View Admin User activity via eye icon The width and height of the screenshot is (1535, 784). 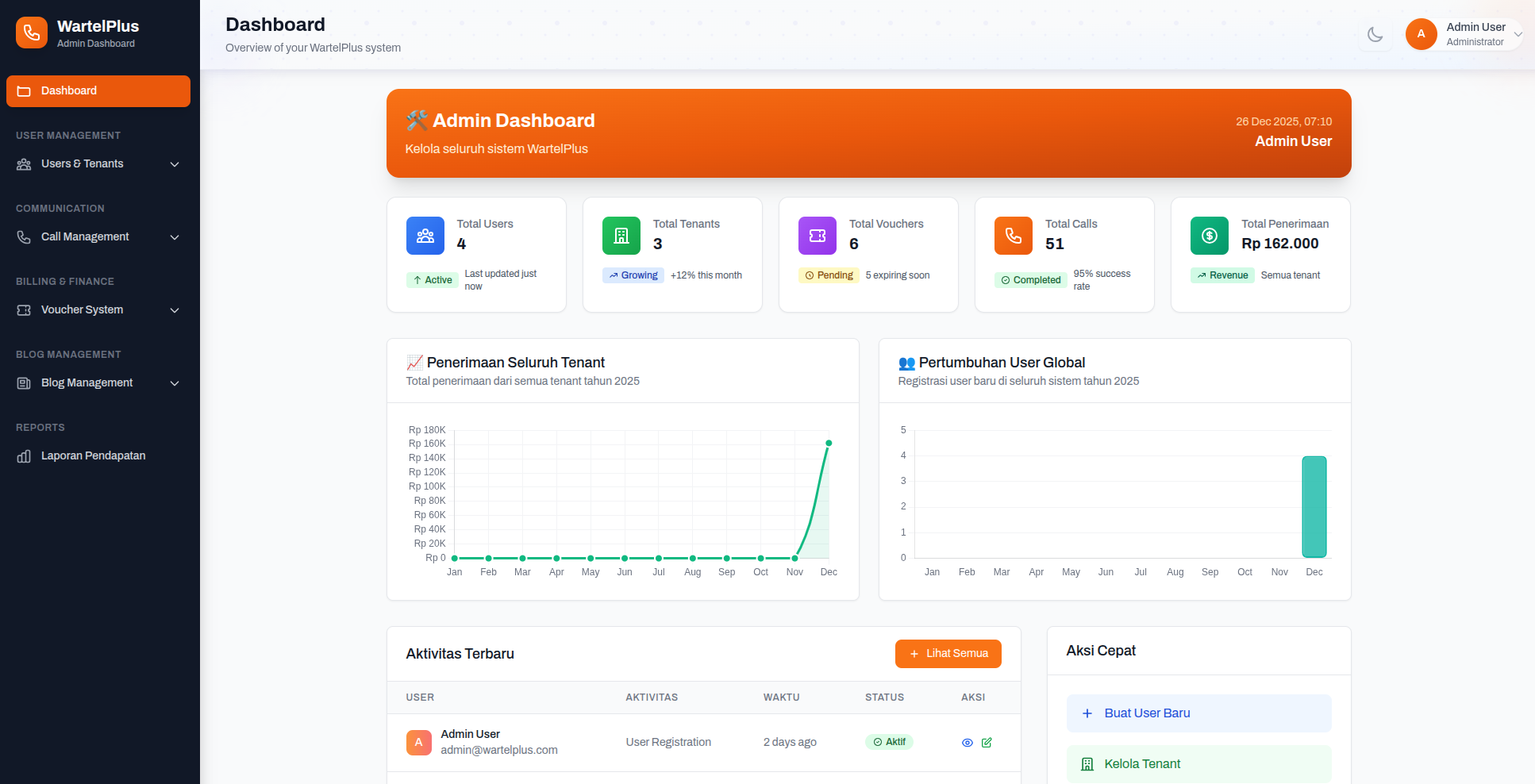pyautogui.click(x=967, y=742)
